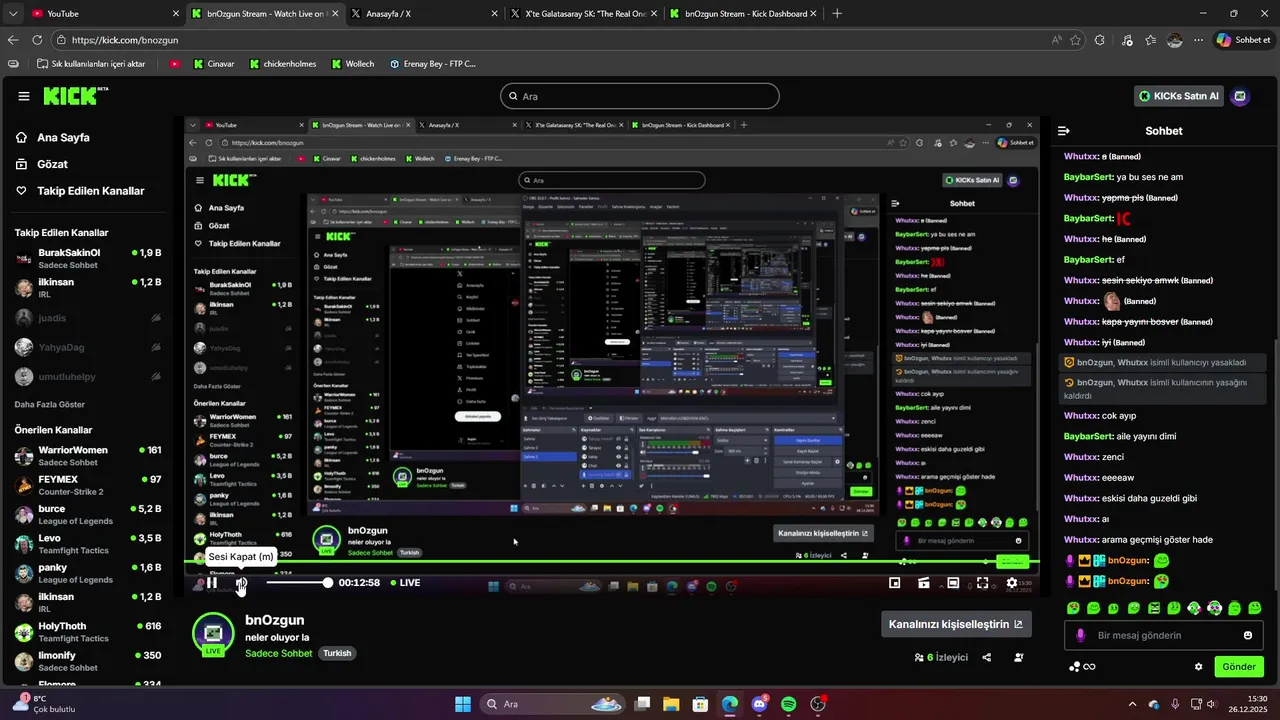
Task: Click the purple microphone icon in chat input
Action: (x=1080, y=635)
